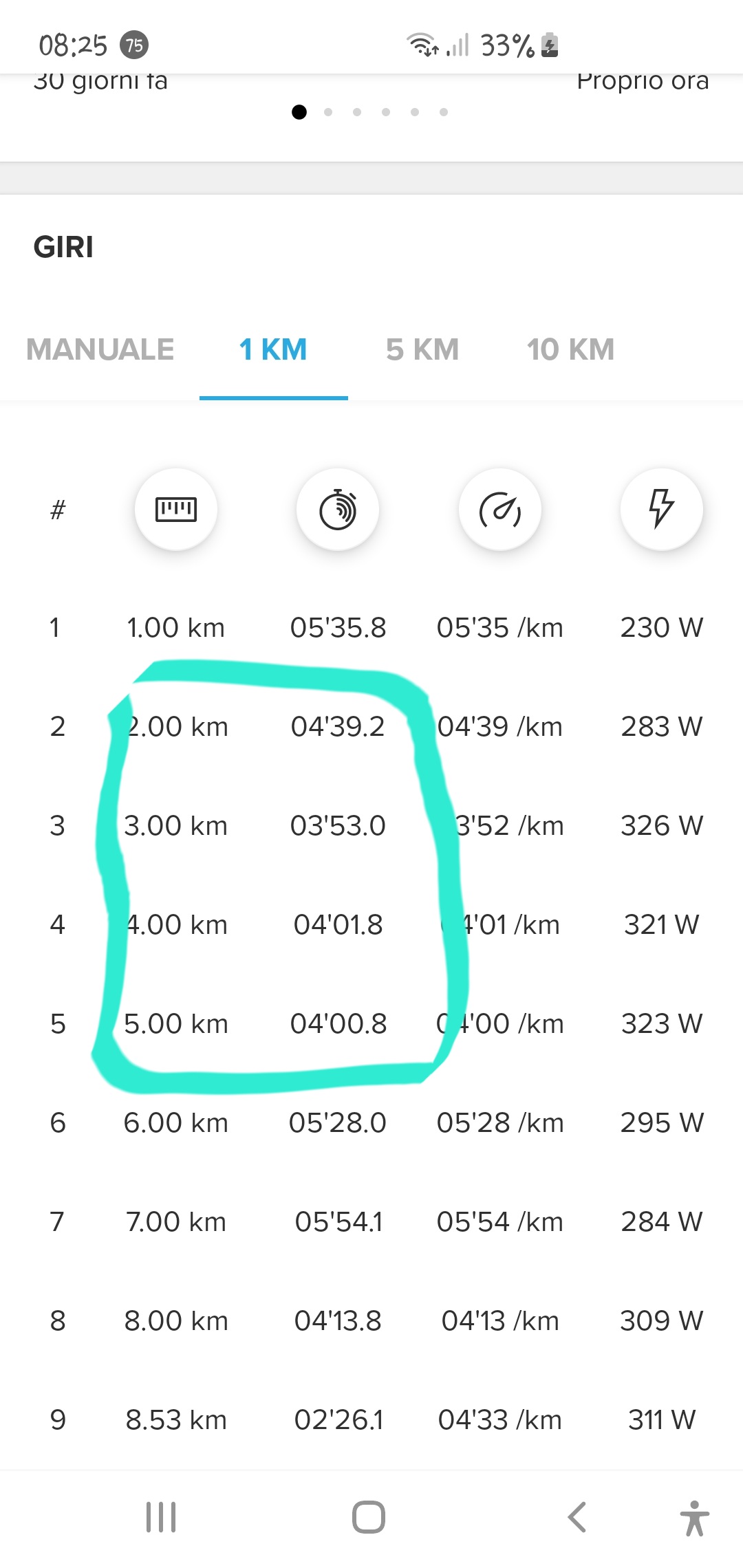The width and height of the screenshot is (743, 1568).
Task: Switch to the 5 KM tab
Action: (x=422, y=349)
